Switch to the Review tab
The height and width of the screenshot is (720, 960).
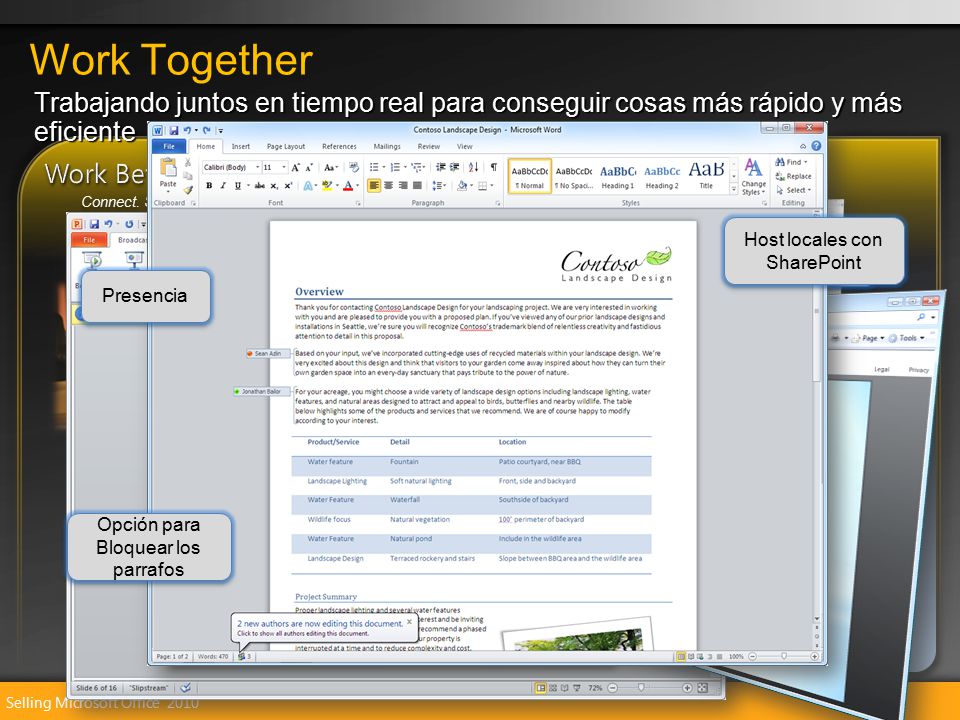tap(429, 146)
